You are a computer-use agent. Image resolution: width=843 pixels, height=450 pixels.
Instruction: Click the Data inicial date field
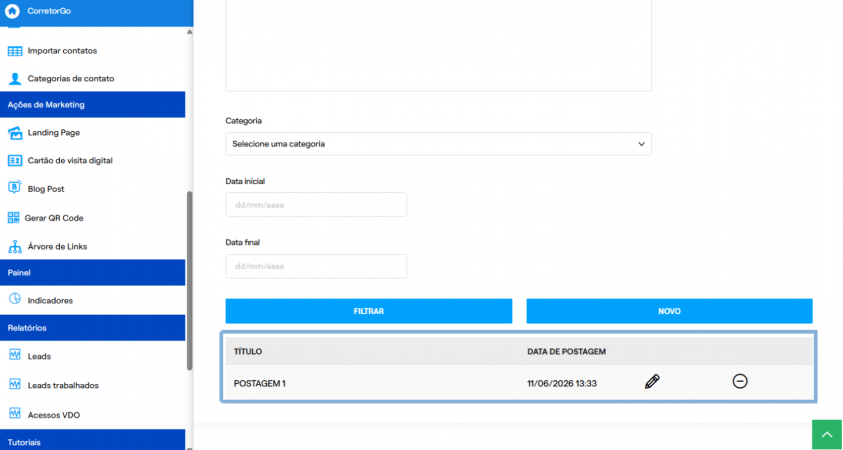tap(316, 205)
